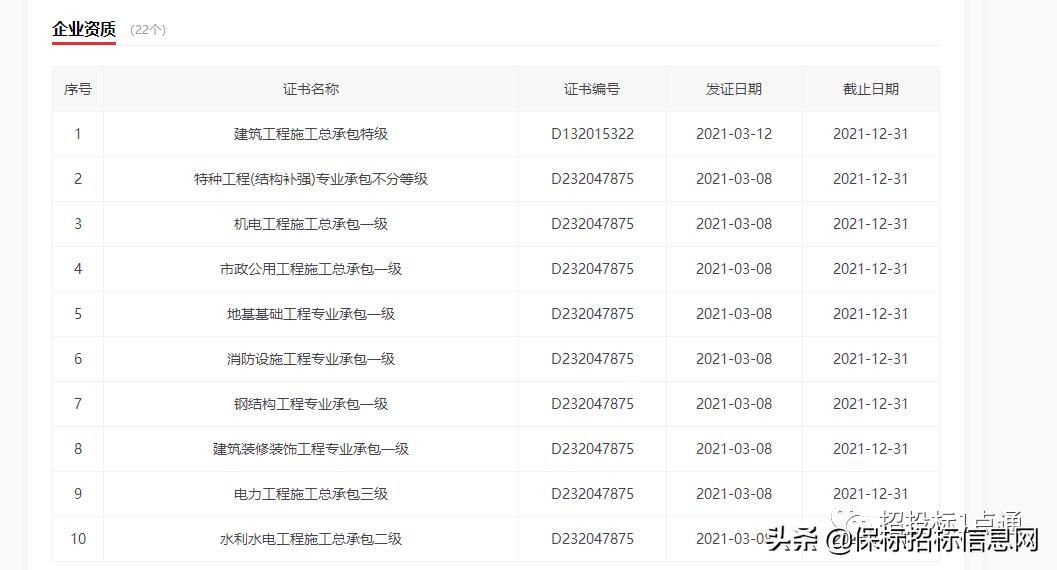Select 钢结构工程专业承包一级 certificate name
Screen dimensions: 1057x570
[x=311, y=404]
